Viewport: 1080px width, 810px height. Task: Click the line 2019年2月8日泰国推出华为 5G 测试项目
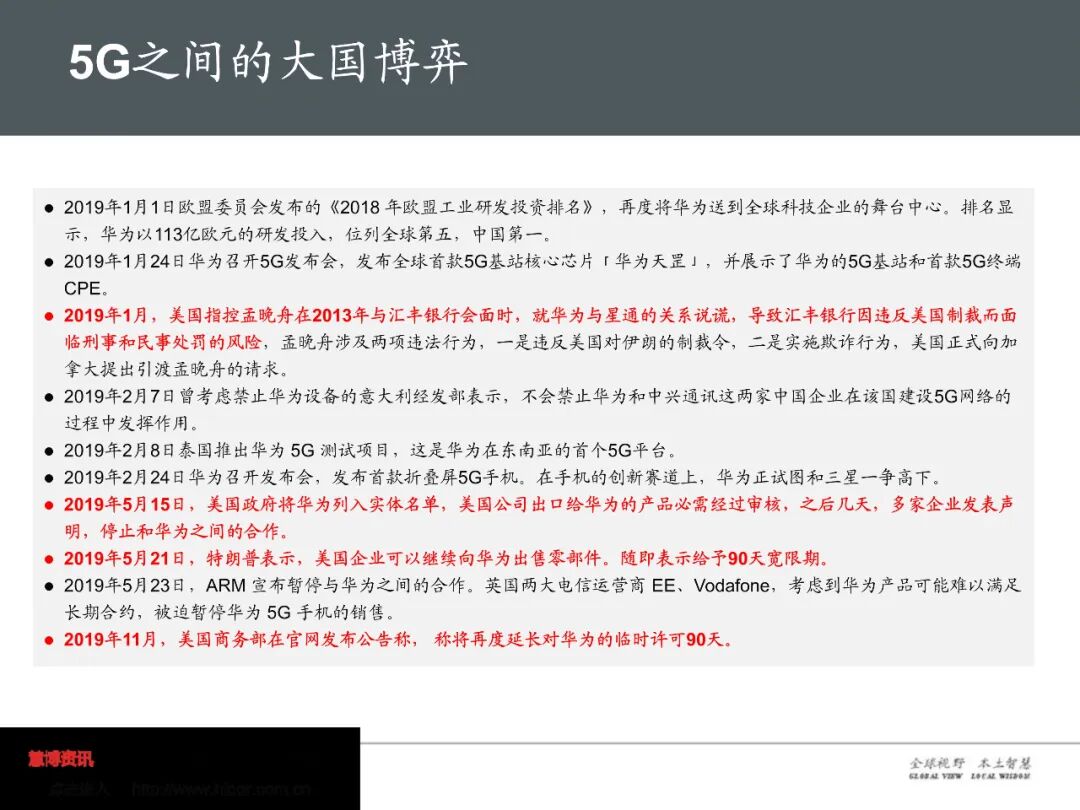362,450
